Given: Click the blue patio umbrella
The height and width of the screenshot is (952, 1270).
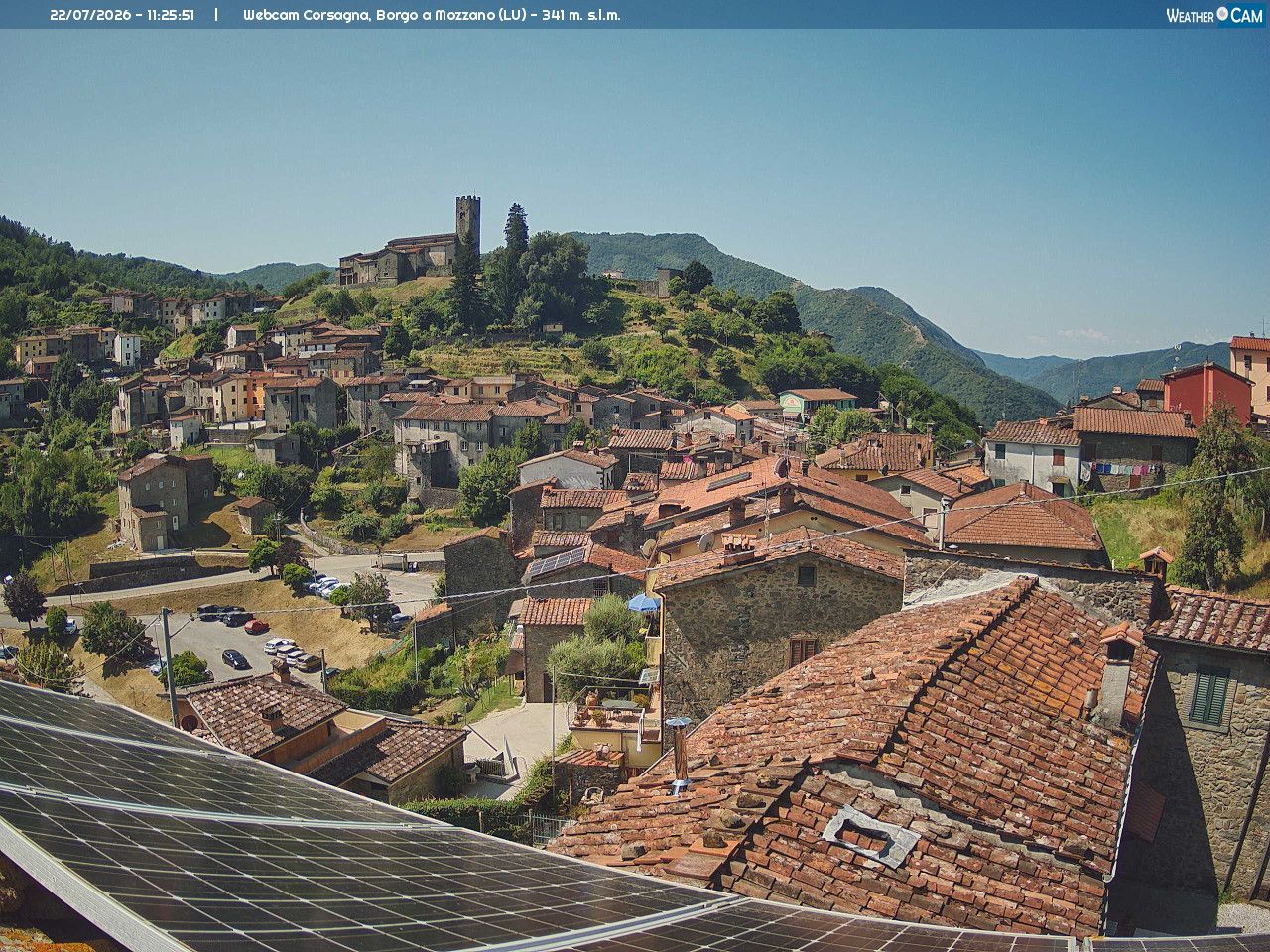Looking at the screenshot, I should pyautogui.click(x=643, y=602).
